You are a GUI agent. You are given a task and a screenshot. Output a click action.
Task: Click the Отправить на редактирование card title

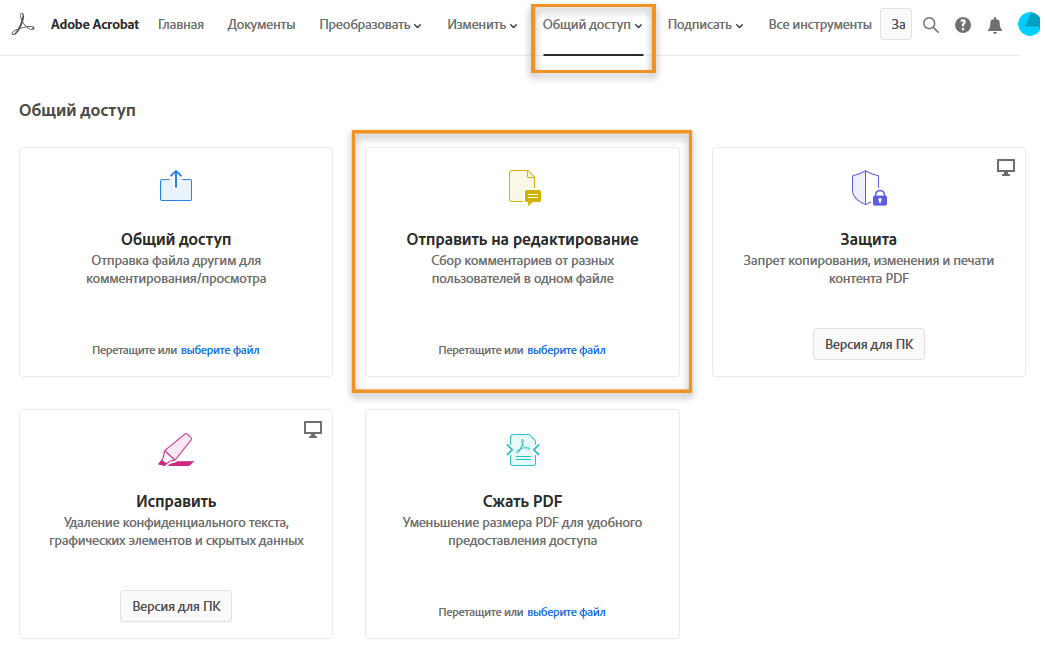click(522, 240)
